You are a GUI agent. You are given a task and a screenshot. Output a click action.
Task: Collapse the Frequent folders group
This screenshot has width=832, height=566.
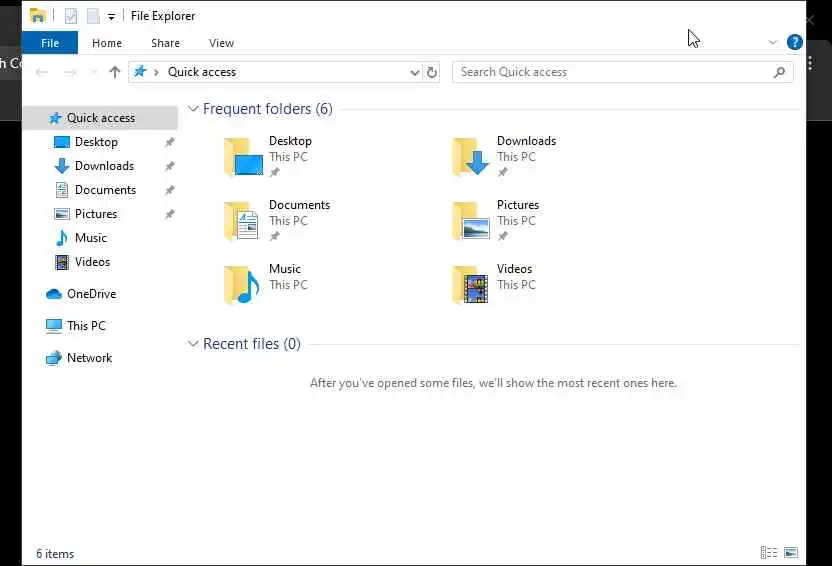[193, 109]
